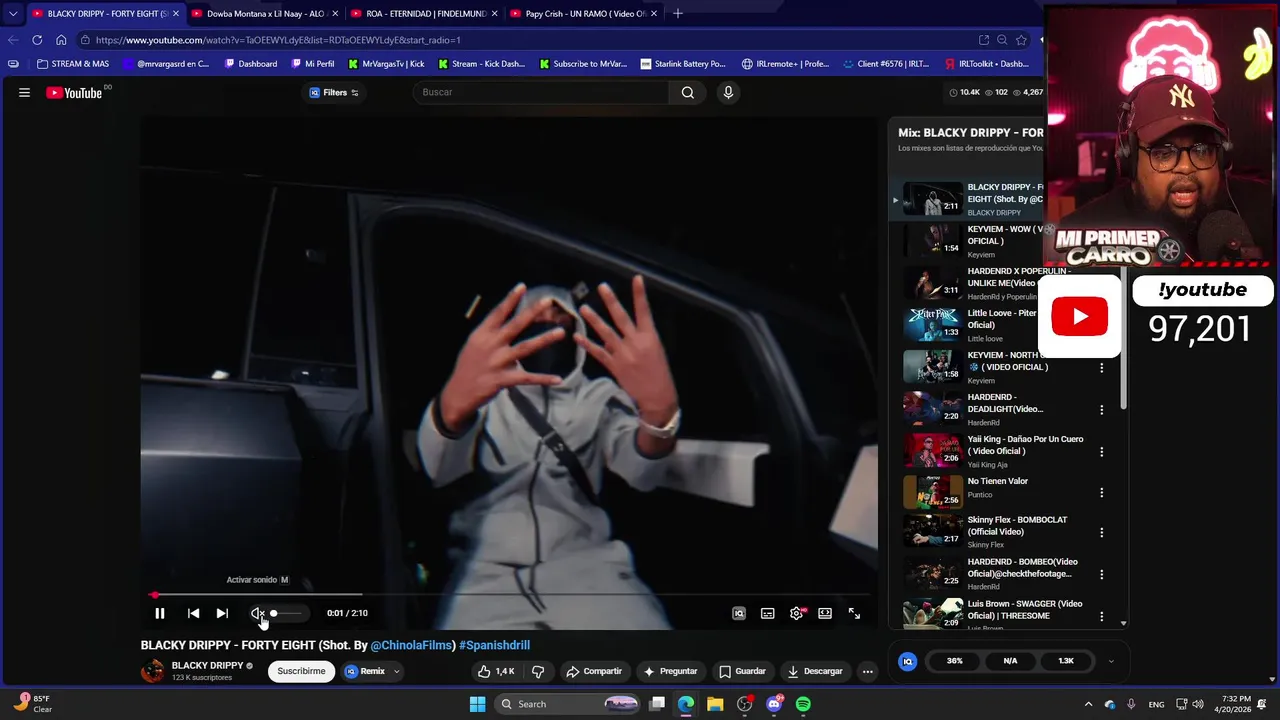The height and width of the screenshot is (720, 1280).
Task: Open Dashboard bookmark
Action: point(250,64)
